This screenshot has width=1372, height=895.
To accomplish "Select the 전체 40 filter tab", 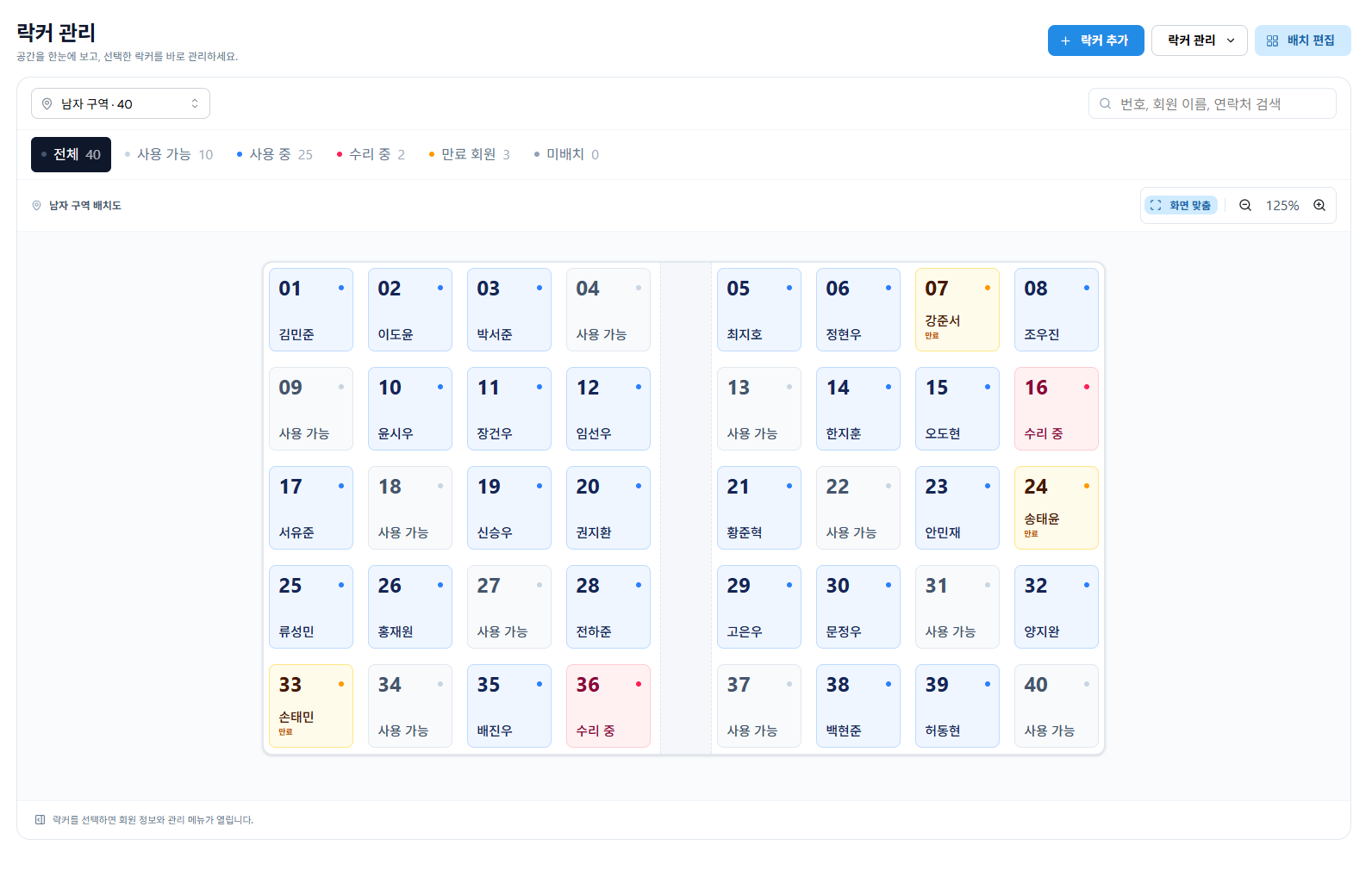I will [71, 155].
